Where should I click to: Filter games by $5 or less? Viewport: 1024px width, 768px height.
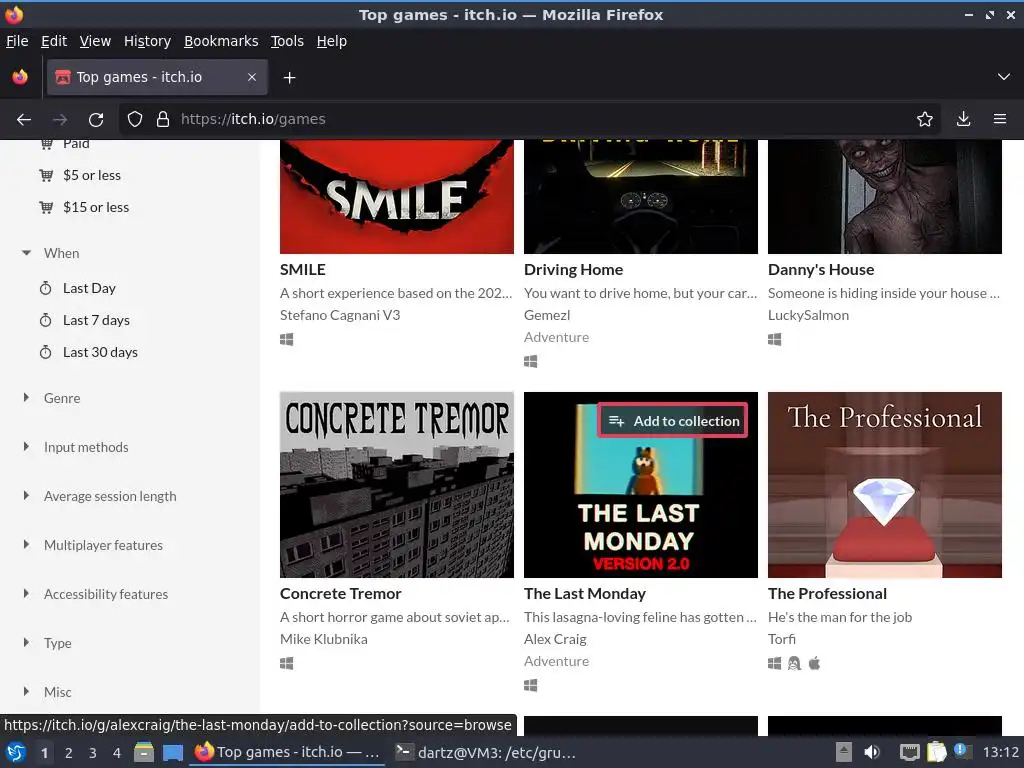[x=92, y=175]
